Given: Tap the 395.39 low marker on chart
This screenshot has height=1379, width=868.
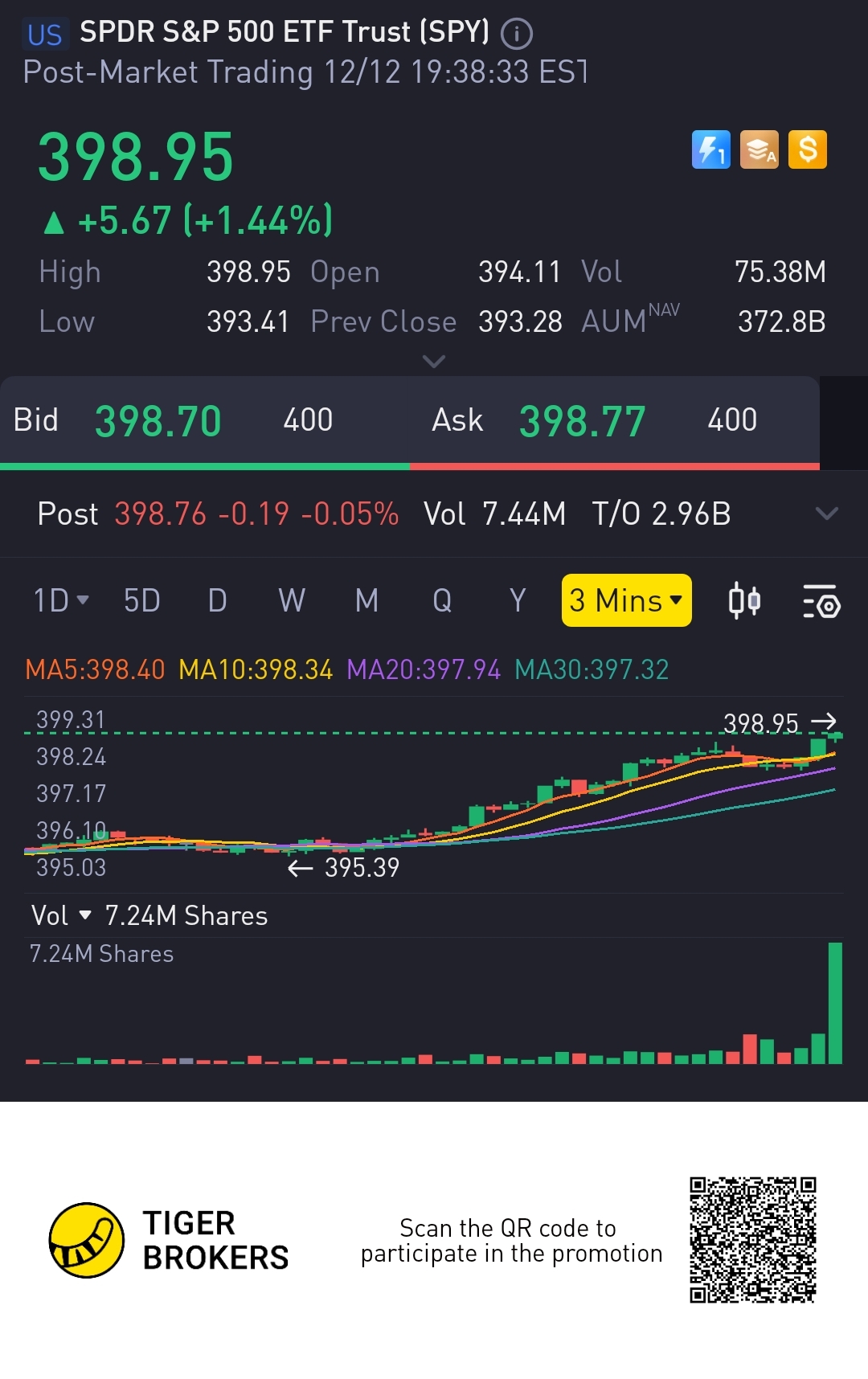Looking at the screenshot, I should click(344, 867).
